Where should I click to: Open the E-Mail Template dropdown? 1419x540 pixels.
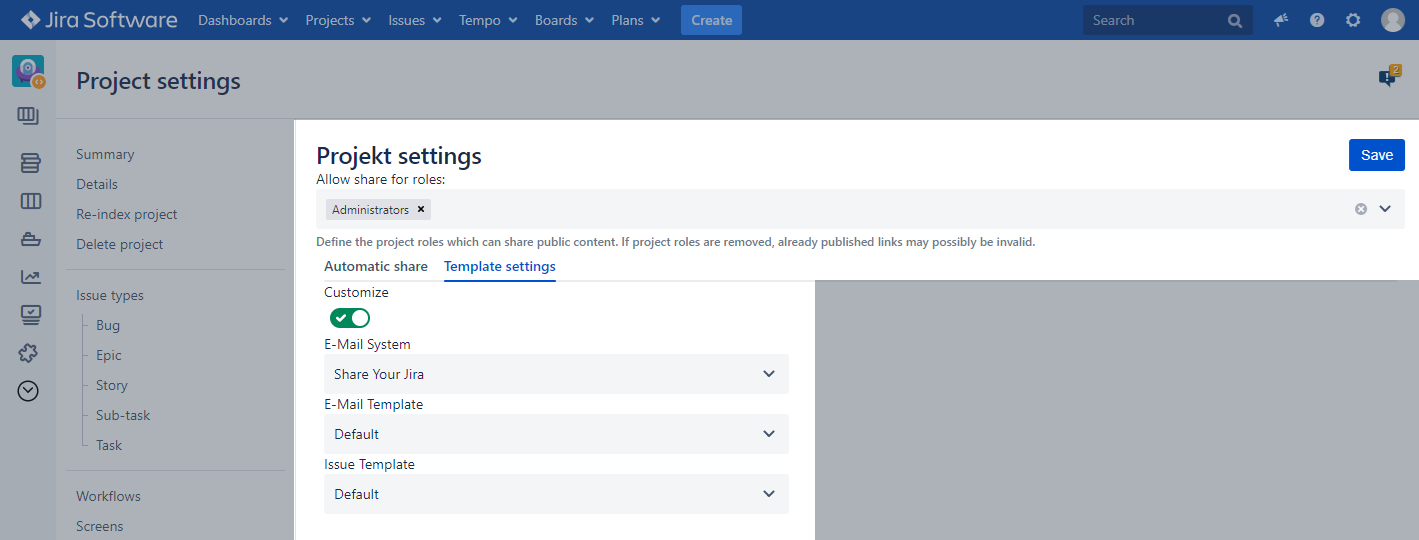click(x=556, y=434)
